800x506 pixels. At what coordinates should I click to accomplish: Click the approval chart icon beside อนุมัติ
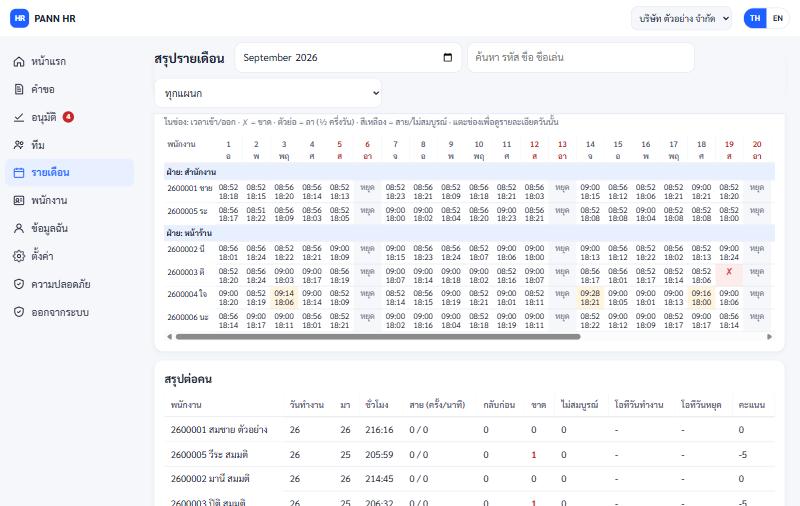click(19, 117)
